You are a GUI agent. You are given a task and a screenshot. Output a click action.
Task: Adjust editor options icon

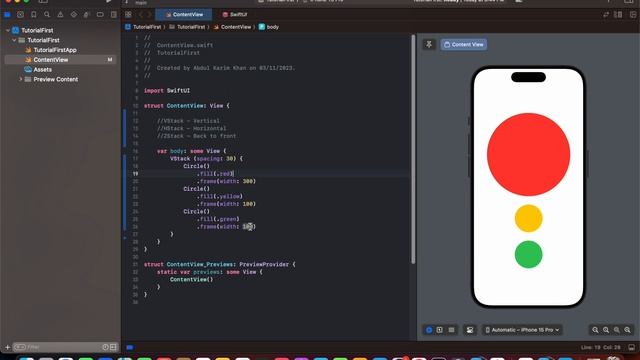[618, 15]
